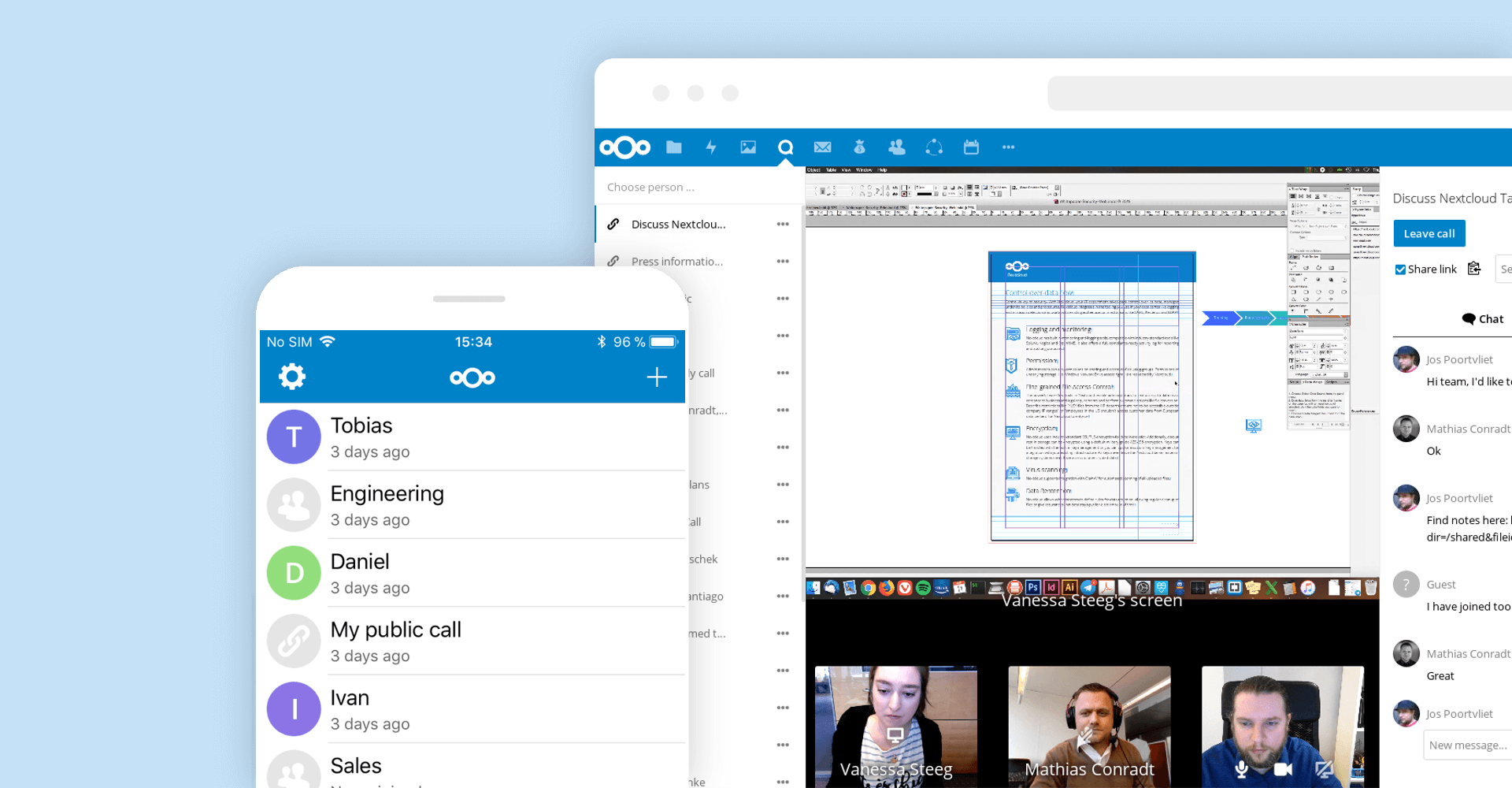Click the Nextcloud logo in desktop header
The image size is (1512, 788).
[625, 147]
